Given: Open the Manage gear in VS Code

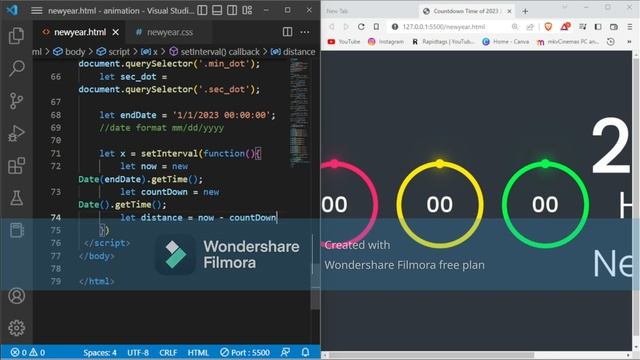Looking at the screenshot, I should click(x=16, y=328).
